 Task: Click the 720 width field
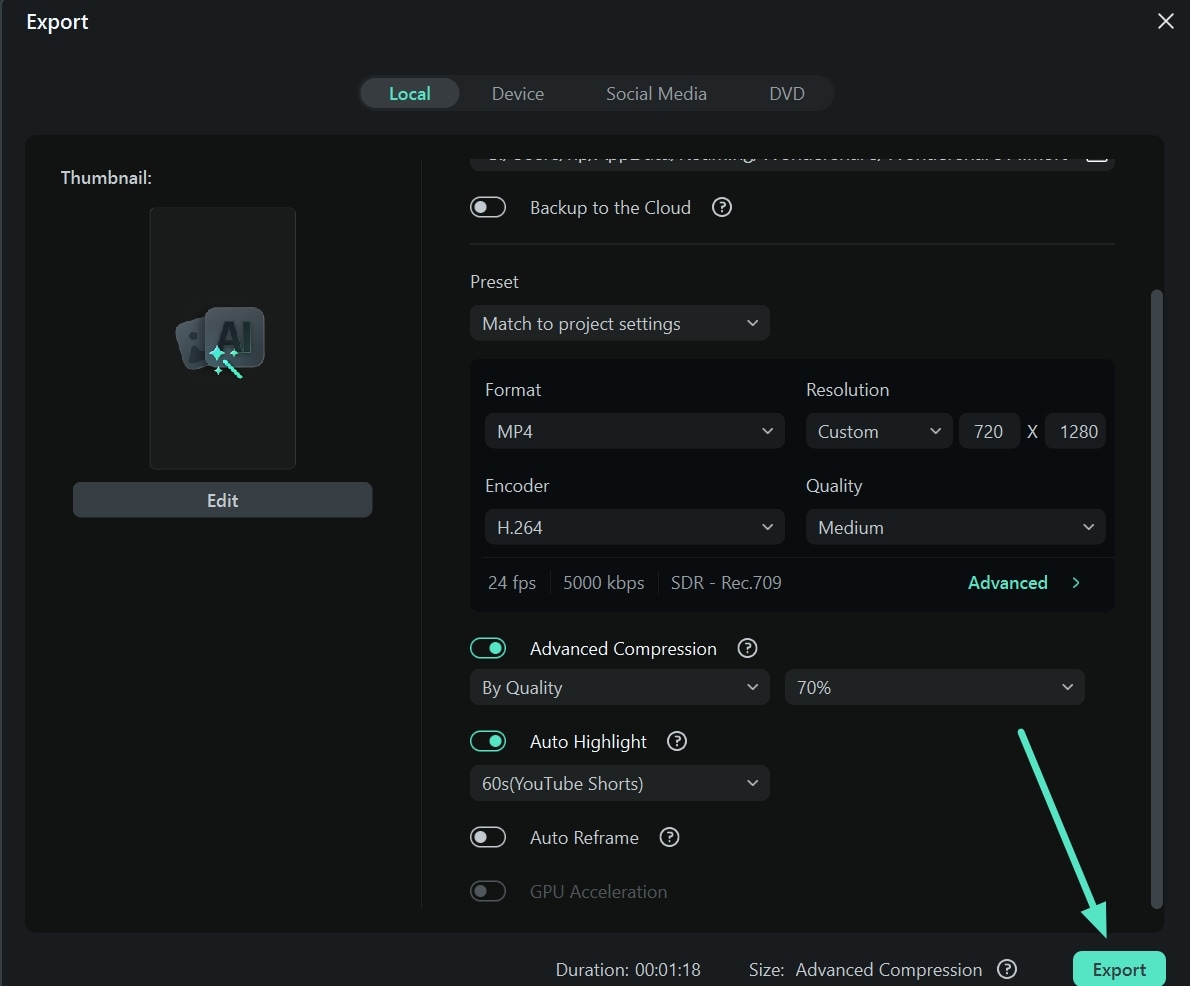(x=989, y=431)
